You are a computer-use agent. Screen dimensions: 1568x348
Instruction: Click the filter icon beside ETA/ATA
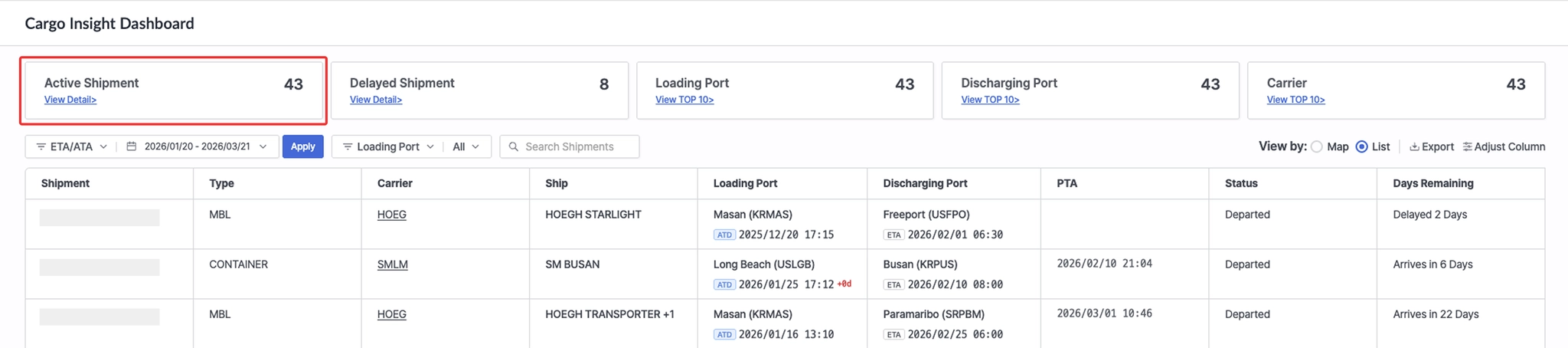(x=41, y=146)
